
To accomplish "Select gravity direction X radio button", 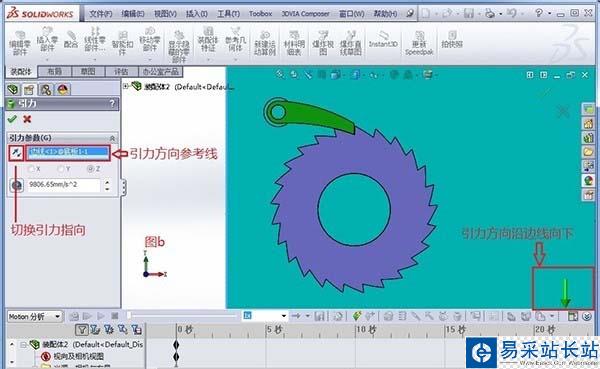I will 31,168.
